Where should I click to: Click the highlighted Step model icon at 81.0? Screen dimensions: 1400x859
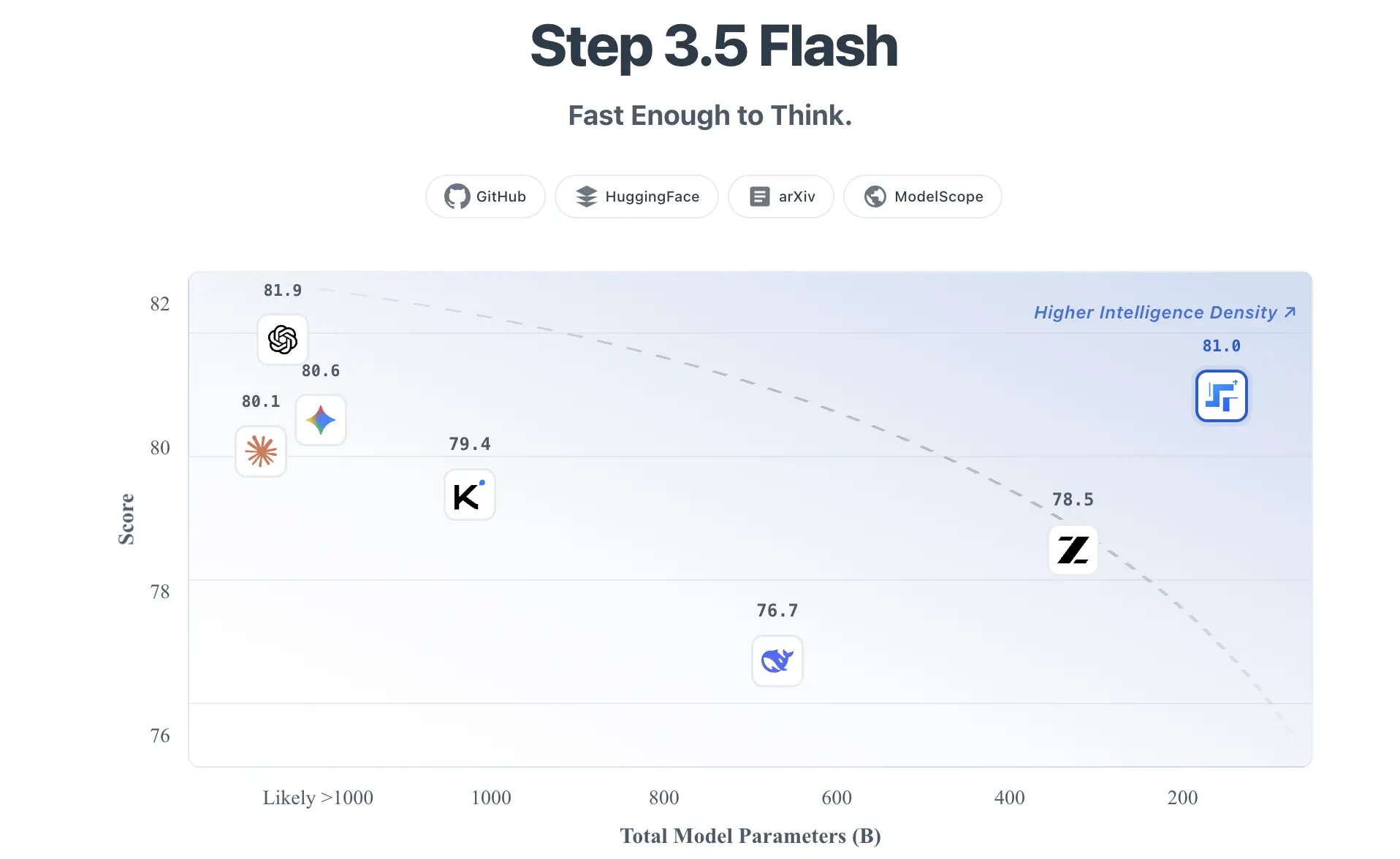tap(1221, 395)
